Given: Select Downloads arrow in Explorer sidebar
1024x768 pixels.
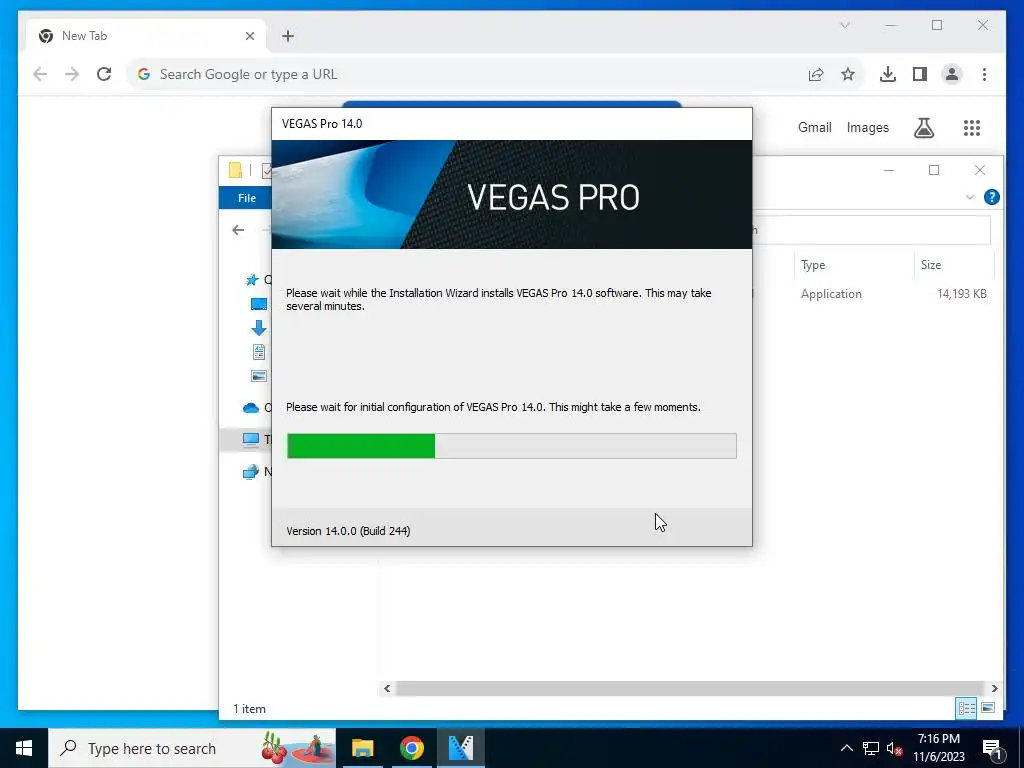Looking at the screenshot, I should pyautogui.click(x=259, y=328).
